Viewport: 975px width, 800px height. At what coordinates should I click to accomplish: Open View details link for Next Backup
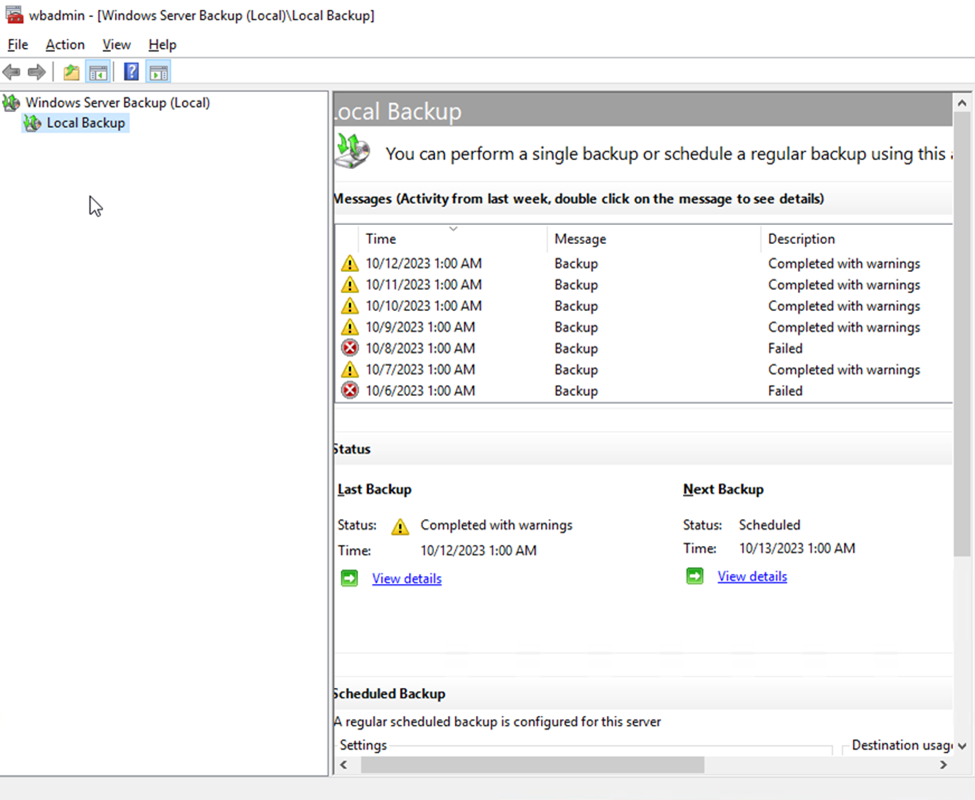click(752, 577)
